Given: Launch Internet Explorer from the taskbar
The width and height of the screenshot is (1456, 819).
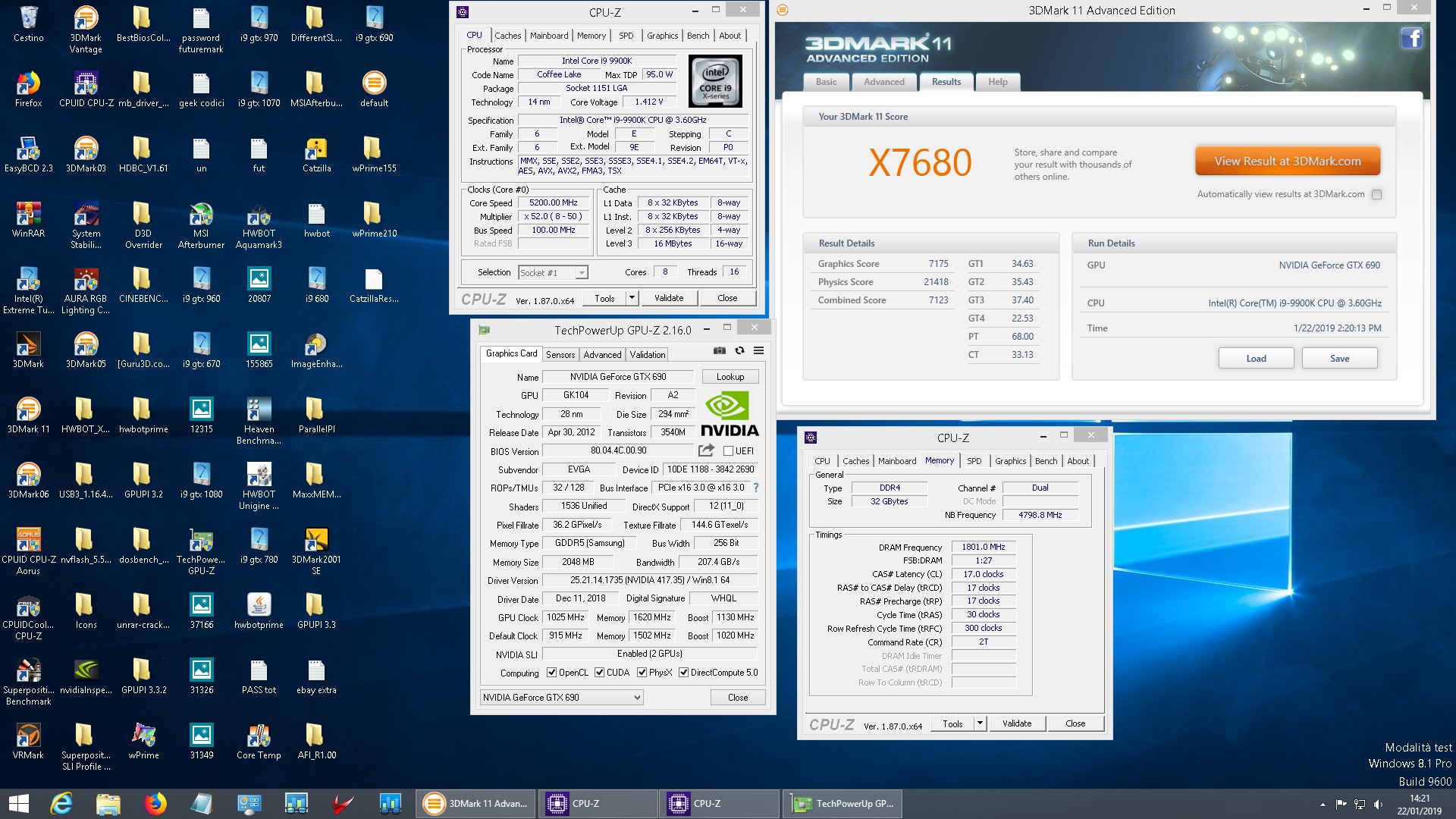Looking at the screenshot, I should point(61,803).
